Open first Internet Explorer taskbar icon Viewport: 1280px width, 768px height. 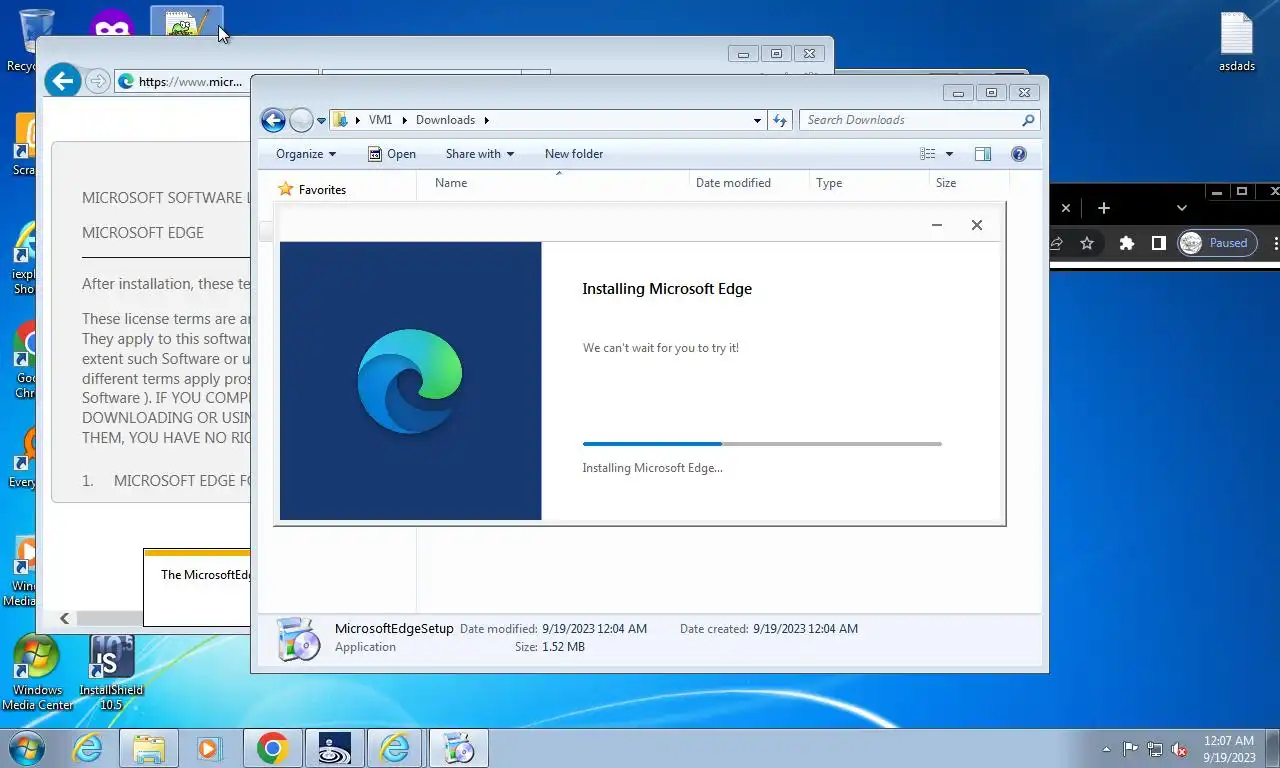[x=88, y=748]
